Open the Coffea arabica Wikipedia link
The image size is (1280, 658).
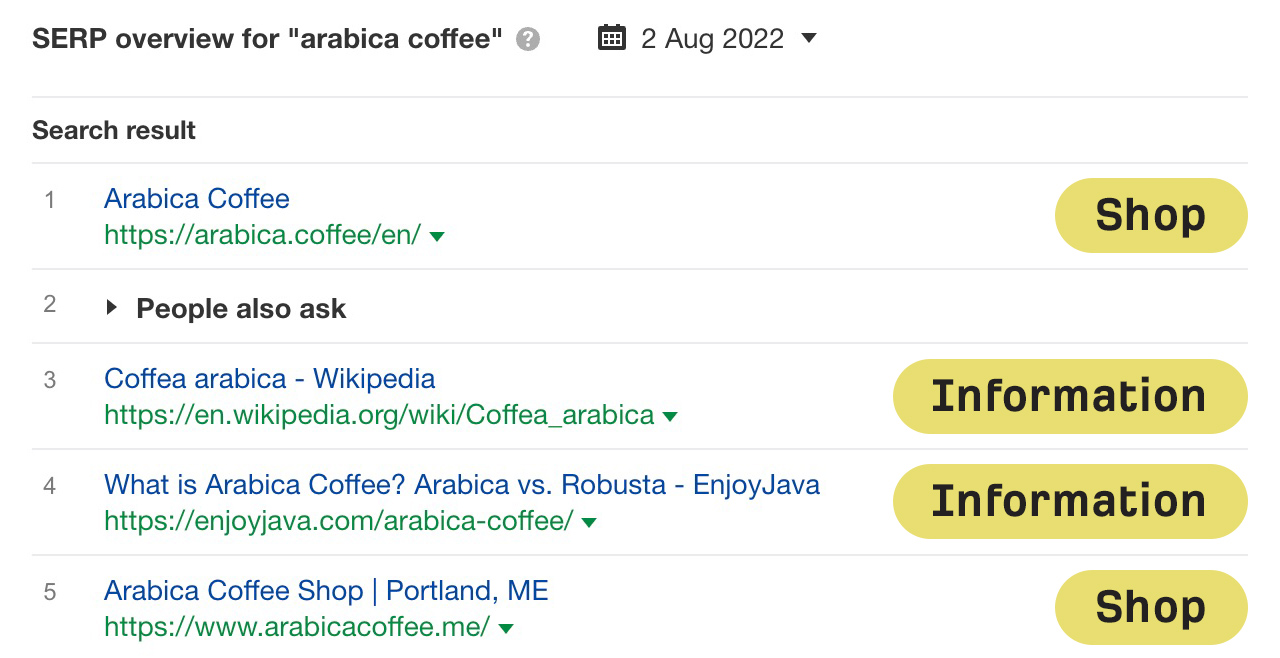click(x=269, y=379)
